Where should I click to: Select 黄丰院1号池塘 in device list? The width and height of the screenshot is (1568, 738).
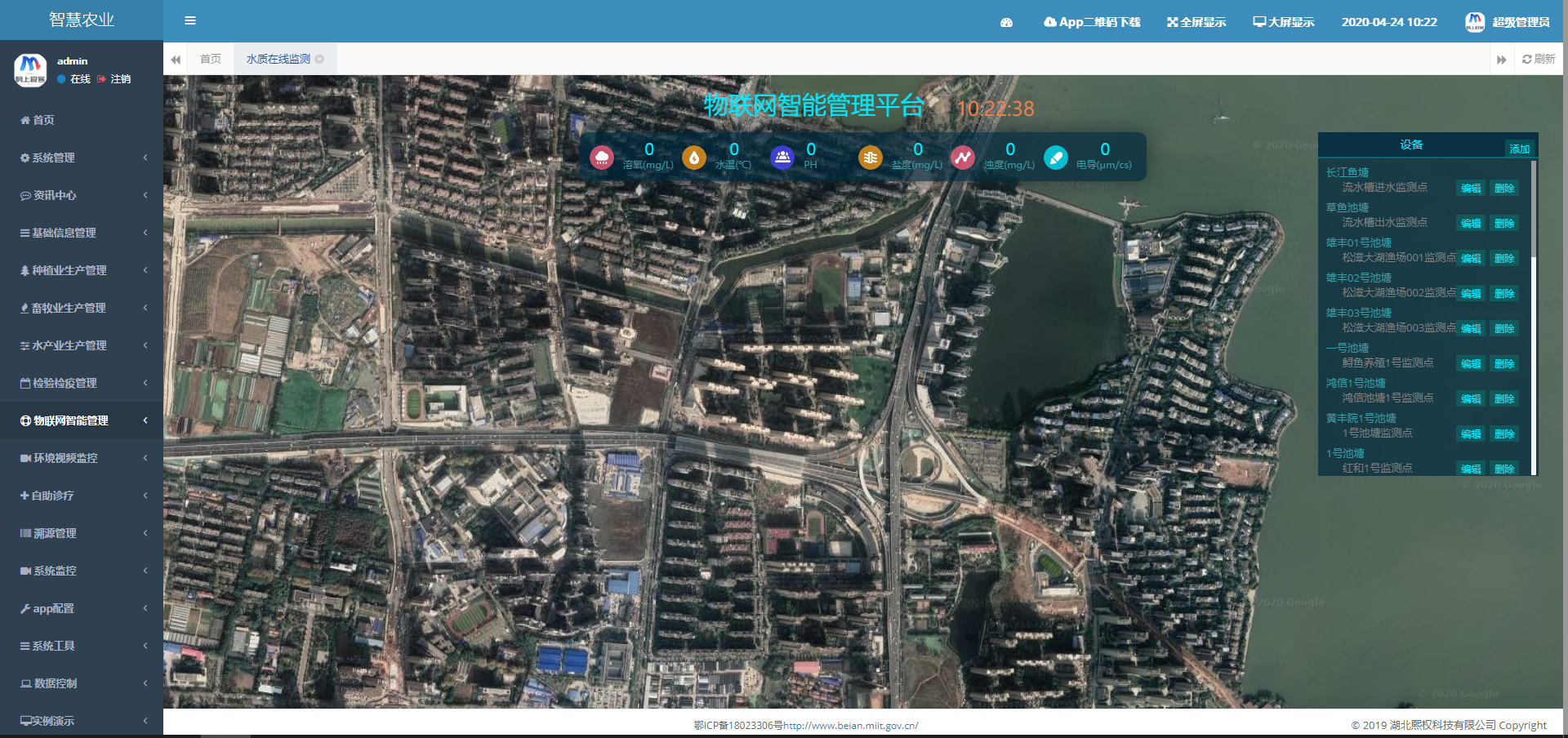[x=1361, y=418]
